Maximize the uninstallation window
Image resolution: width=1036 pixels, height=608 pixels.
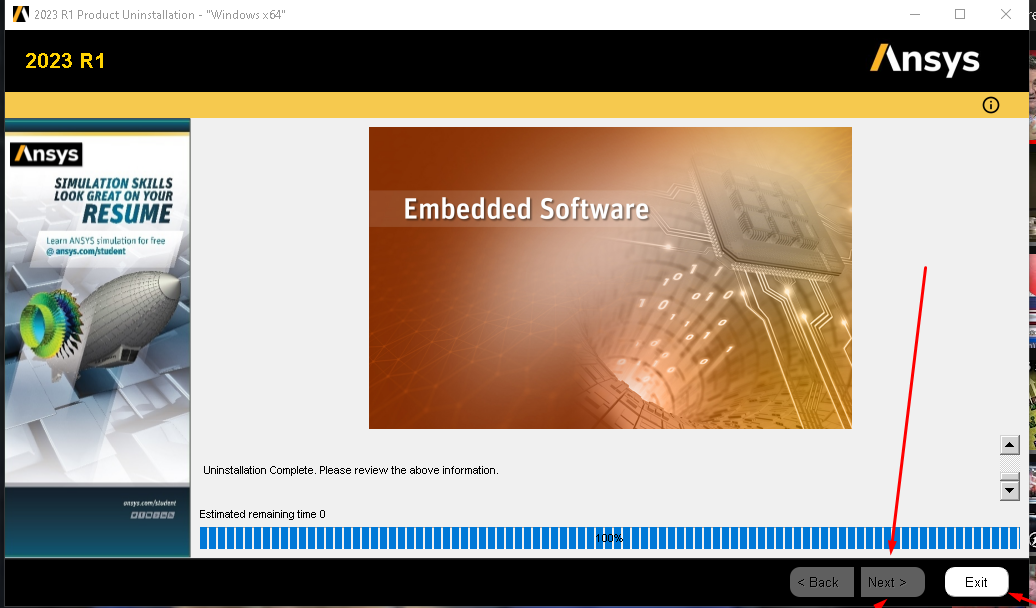[960, 14]
